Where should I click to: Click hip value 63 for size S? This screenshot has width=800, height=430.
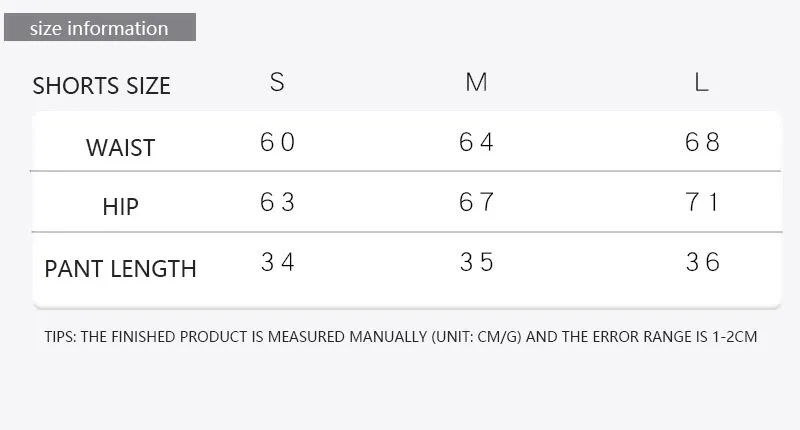pos(278,202)
